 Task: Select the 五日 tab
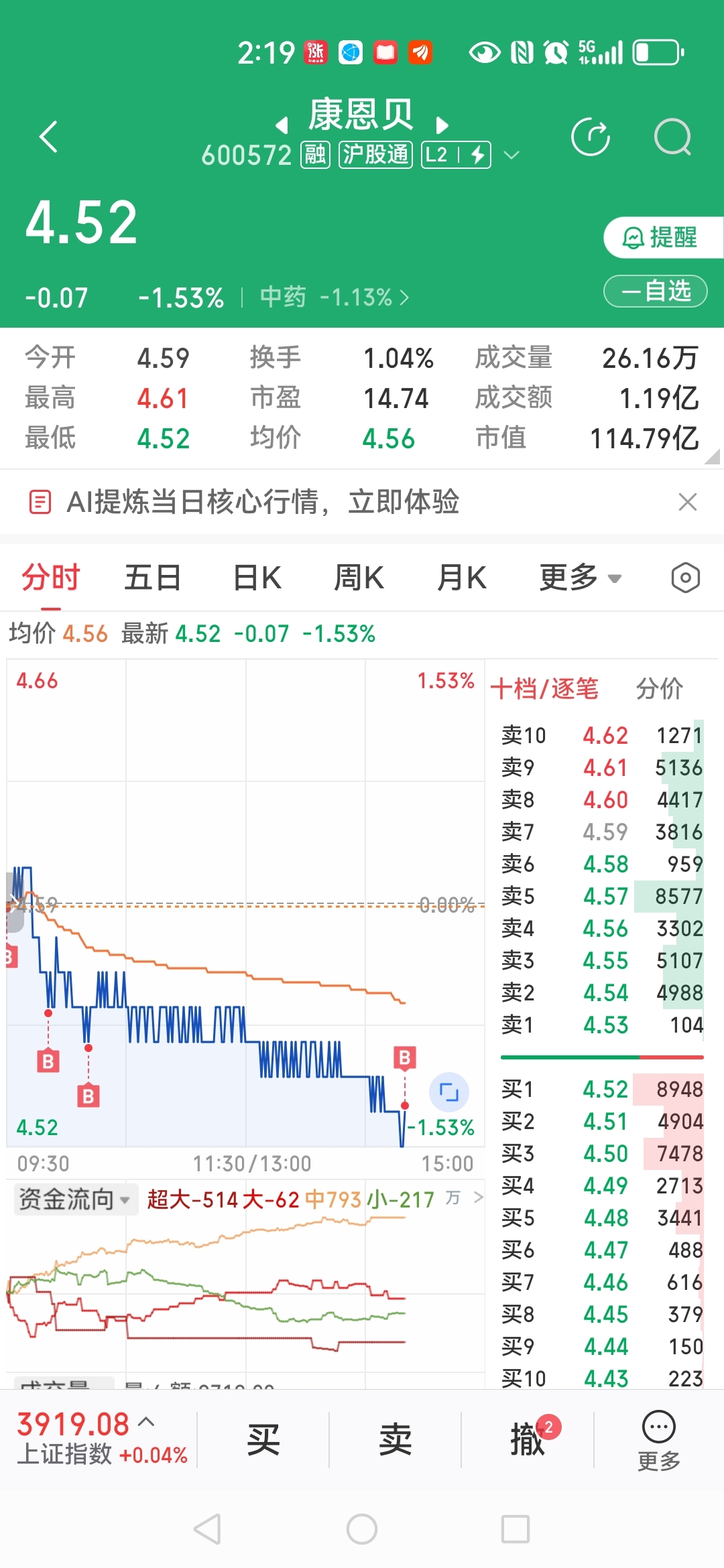(x=153, y=578)
